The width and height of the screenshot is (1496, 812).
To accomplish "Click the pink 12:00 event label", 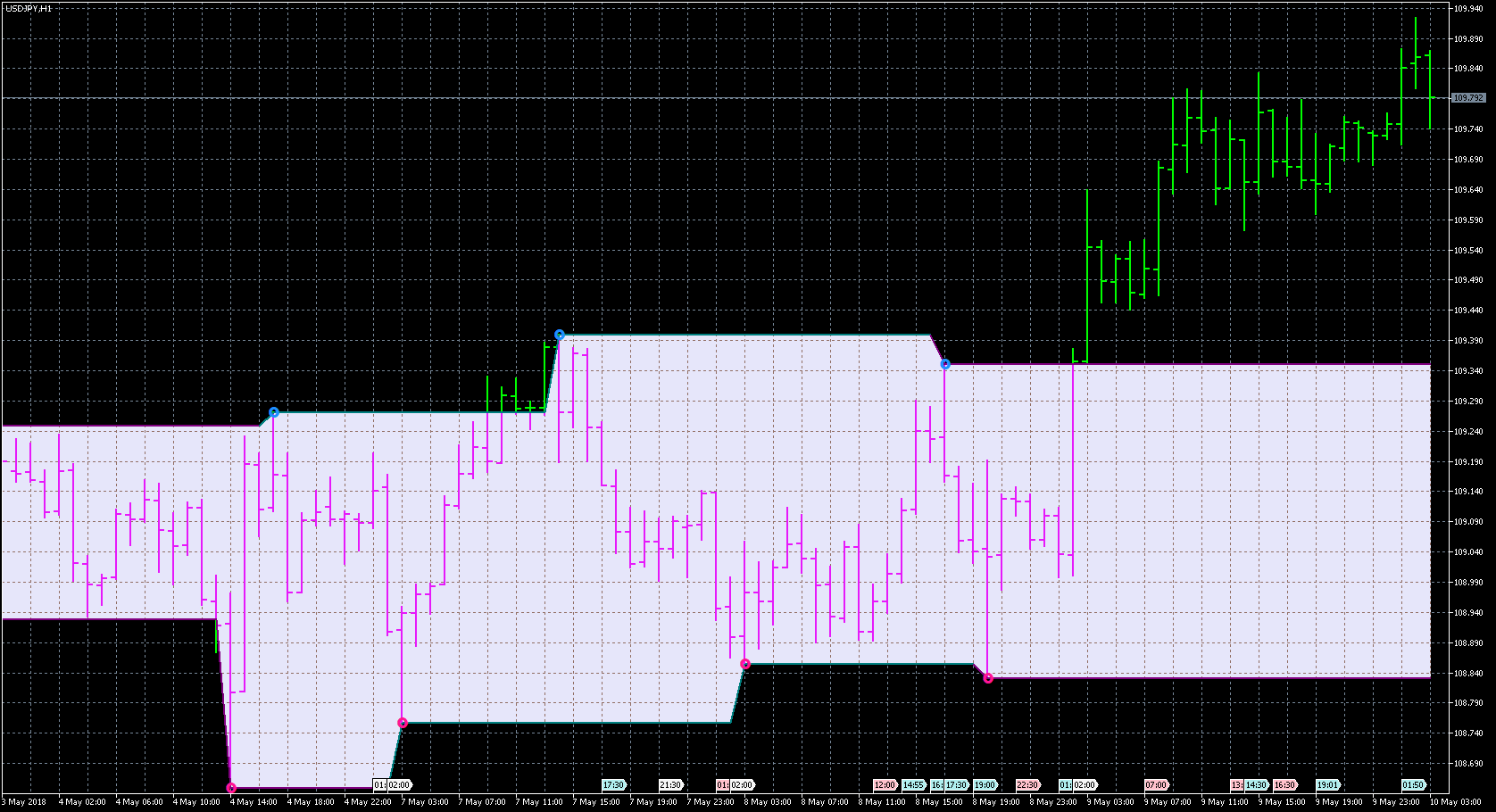I will click(885, 785).
